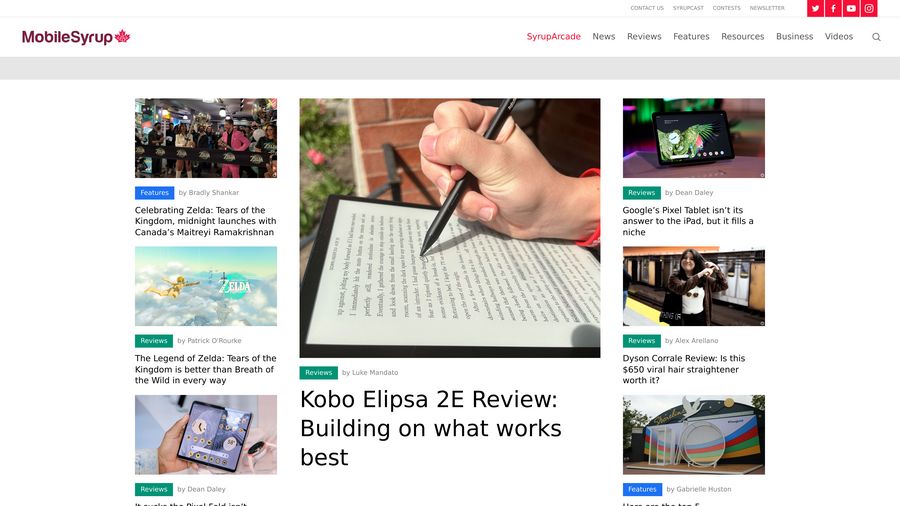Open the Resources navigation item

tap(742, 36)
